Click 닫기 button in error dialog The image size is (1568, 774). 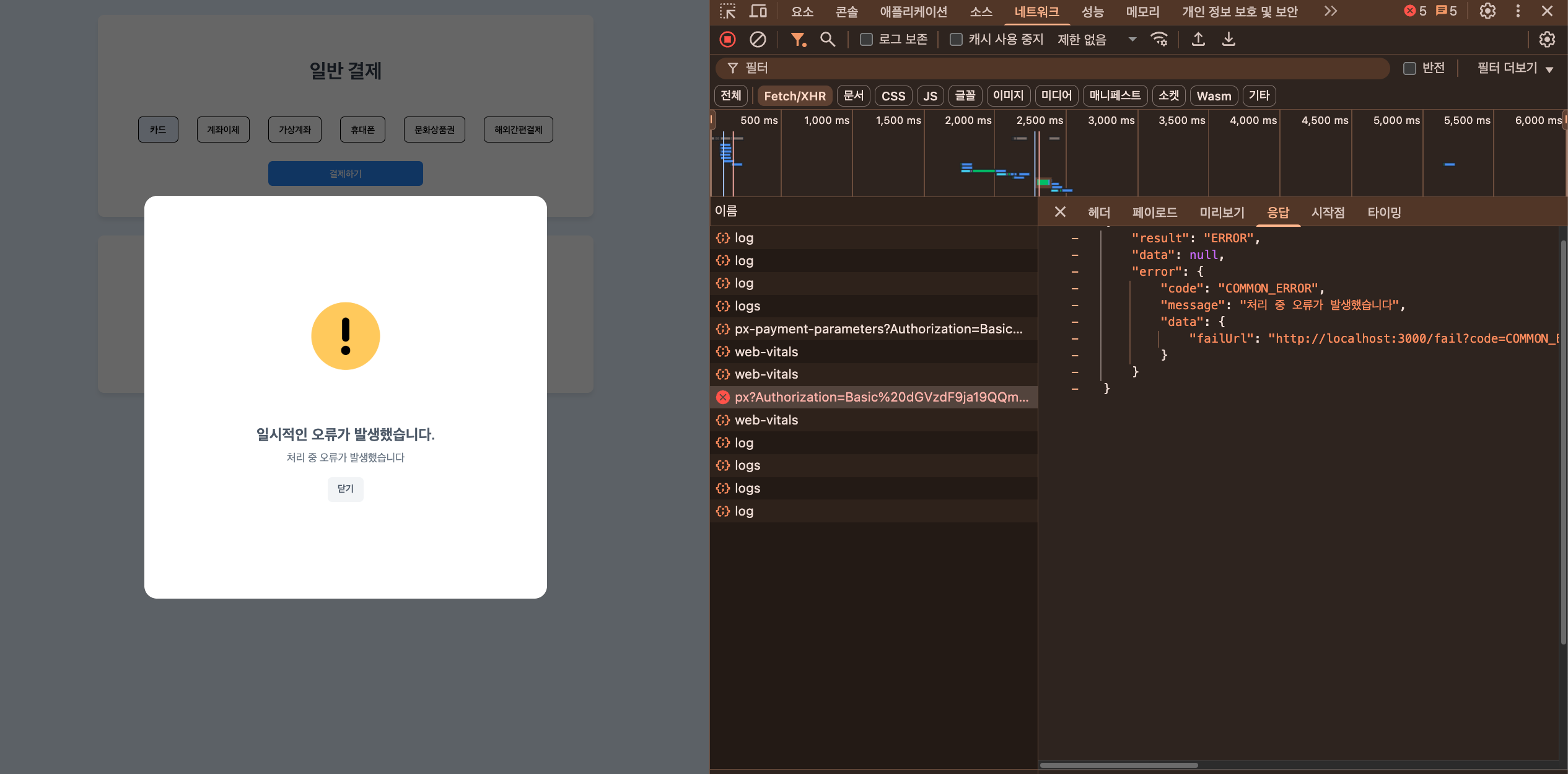346,489
